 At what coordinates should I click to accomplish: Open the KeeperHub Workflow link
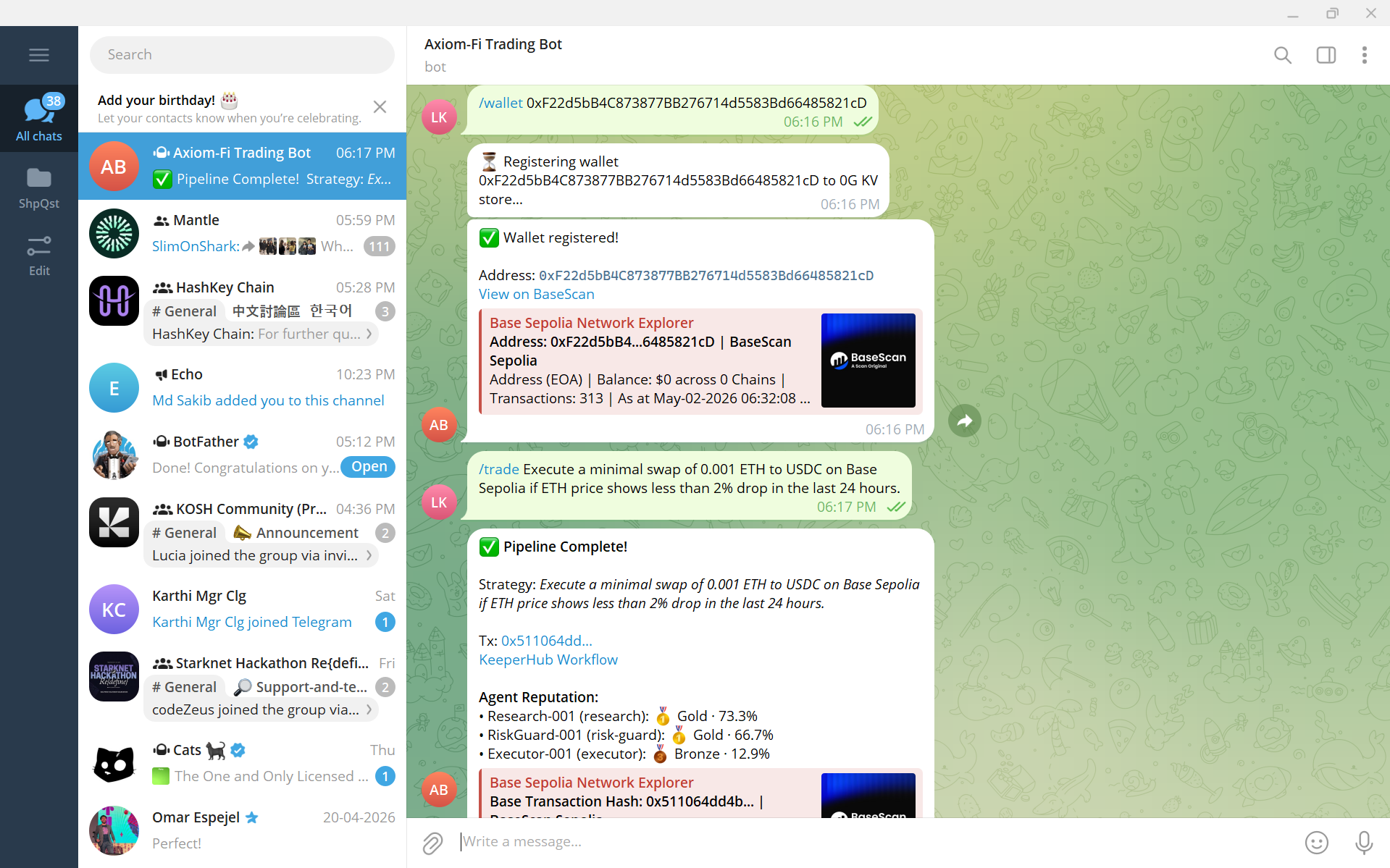(x=548, y=660)
